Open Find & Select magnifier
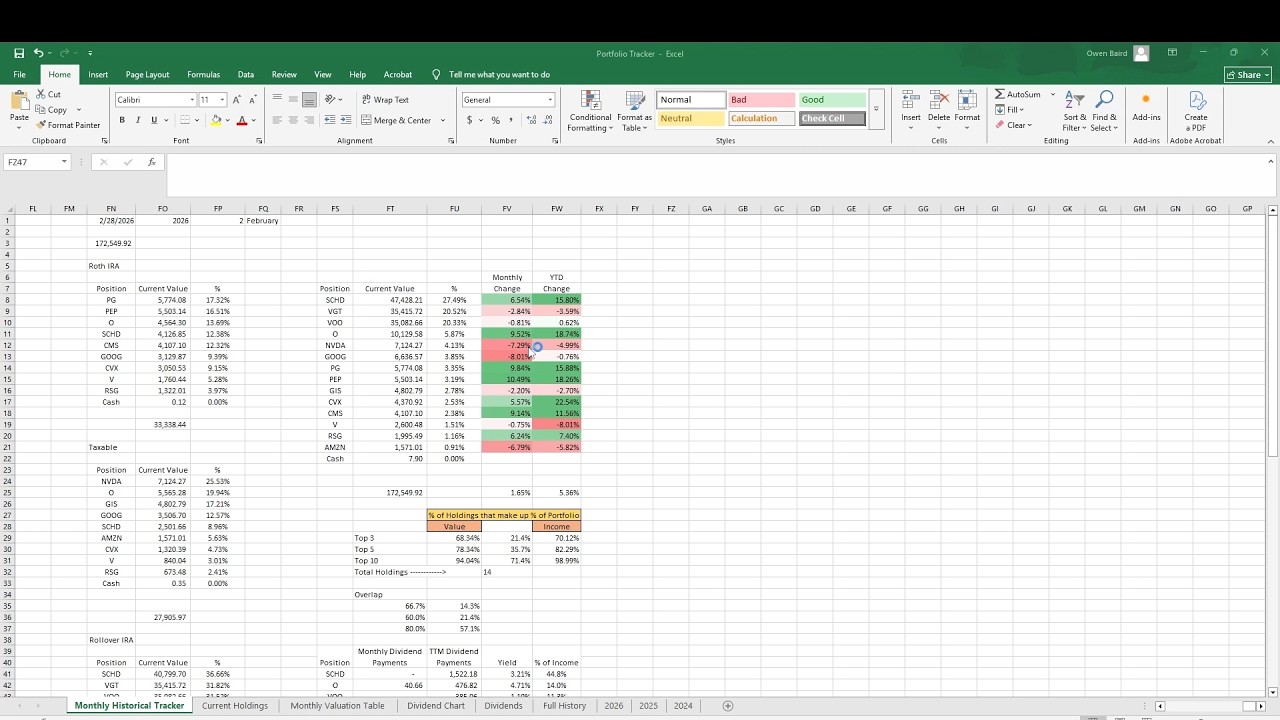The width and height of the screenshot is (1280, 720). tap(1104, 111)
